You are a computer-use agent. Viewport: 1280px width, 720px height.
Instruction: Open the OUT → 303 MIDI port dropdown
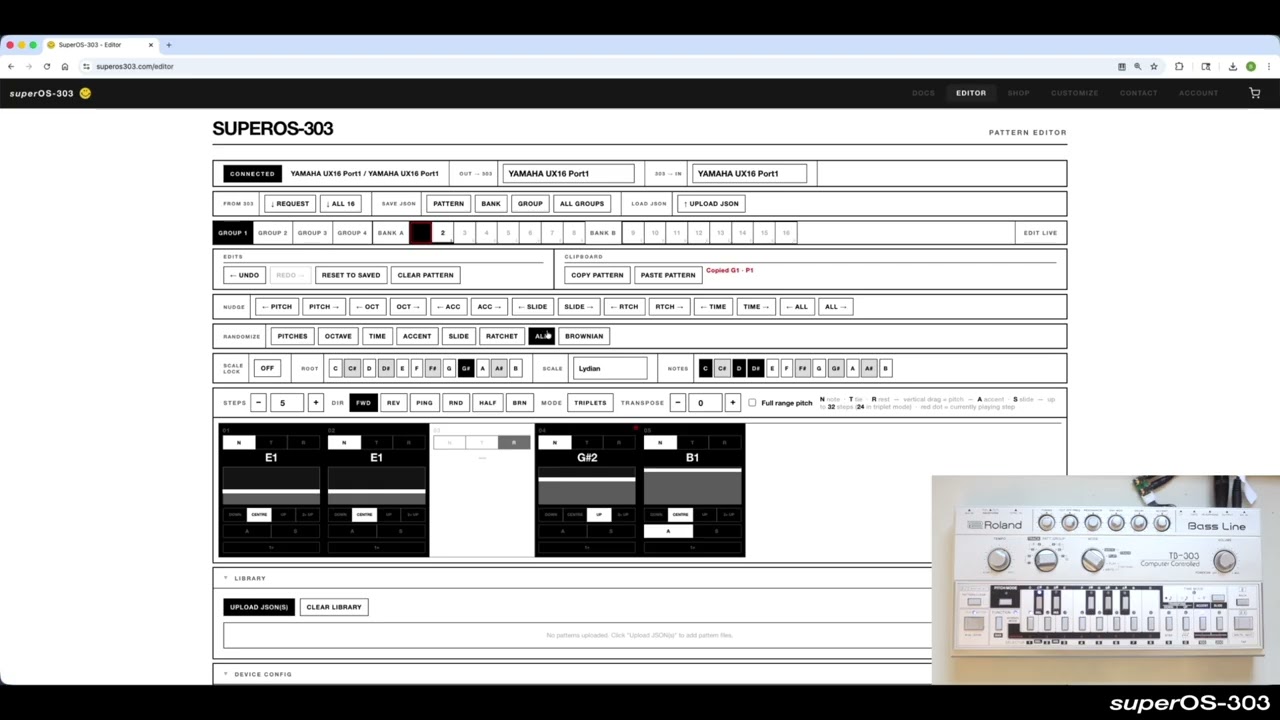pos(568,173)
